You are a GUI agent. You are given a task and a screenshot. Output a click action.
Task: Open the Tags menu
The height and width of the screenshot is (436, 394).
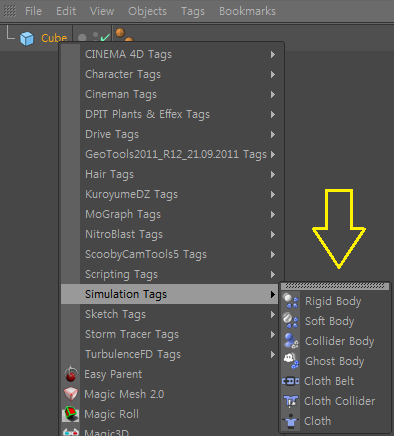[x=193, y=11]
